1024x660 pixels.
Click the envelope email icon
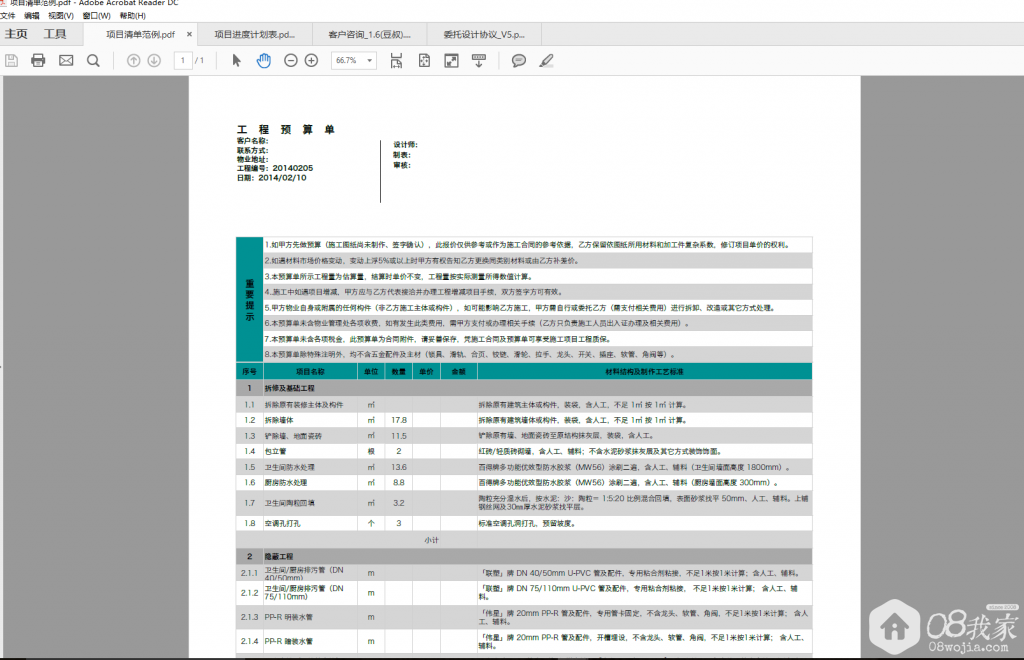point(66,60)
